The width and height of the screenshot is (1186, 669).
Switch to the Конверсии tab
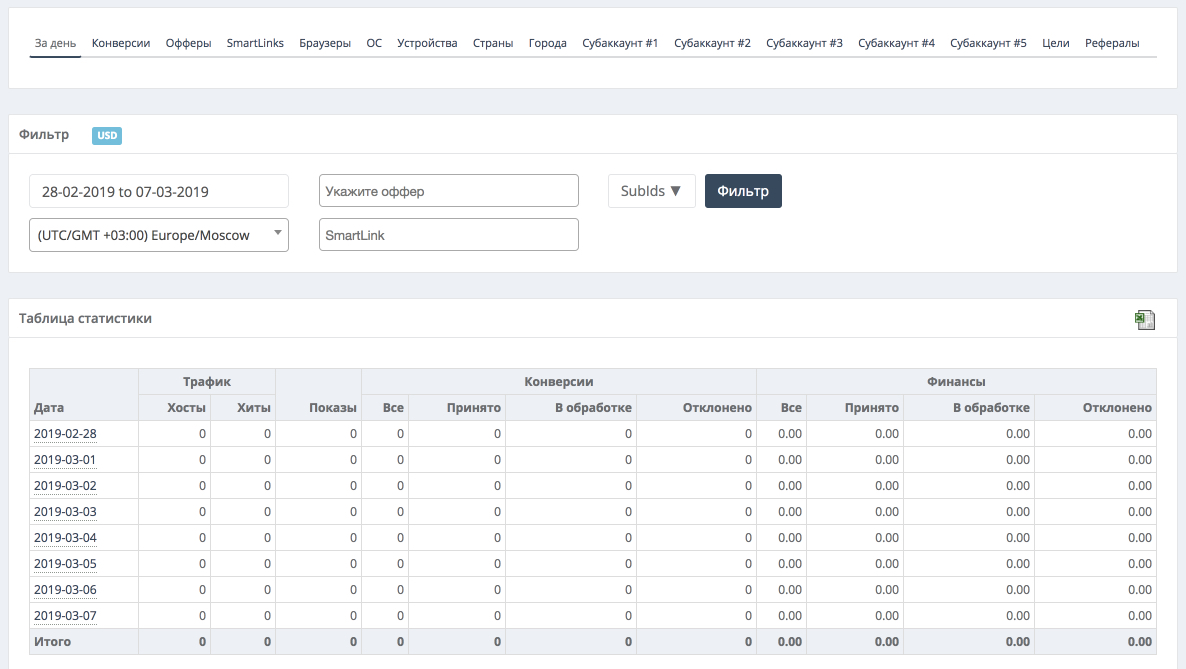[x=121, y=43]
